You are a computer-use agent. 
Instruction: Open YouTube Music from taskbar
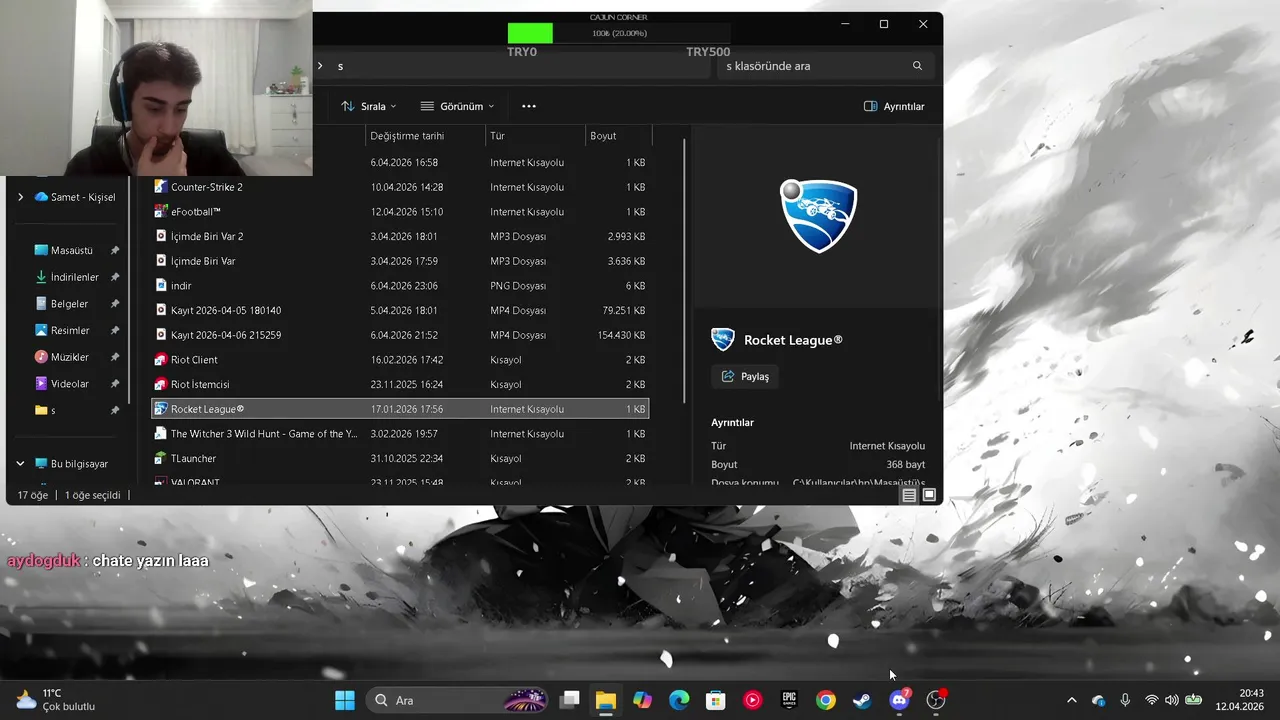click(752, 700)
